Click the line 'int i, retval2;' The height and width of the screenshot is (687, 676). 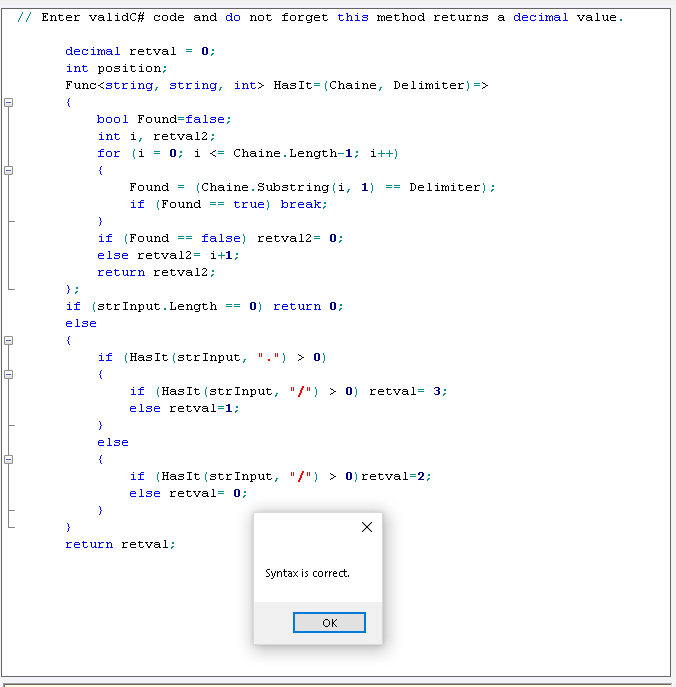[156, 136]
